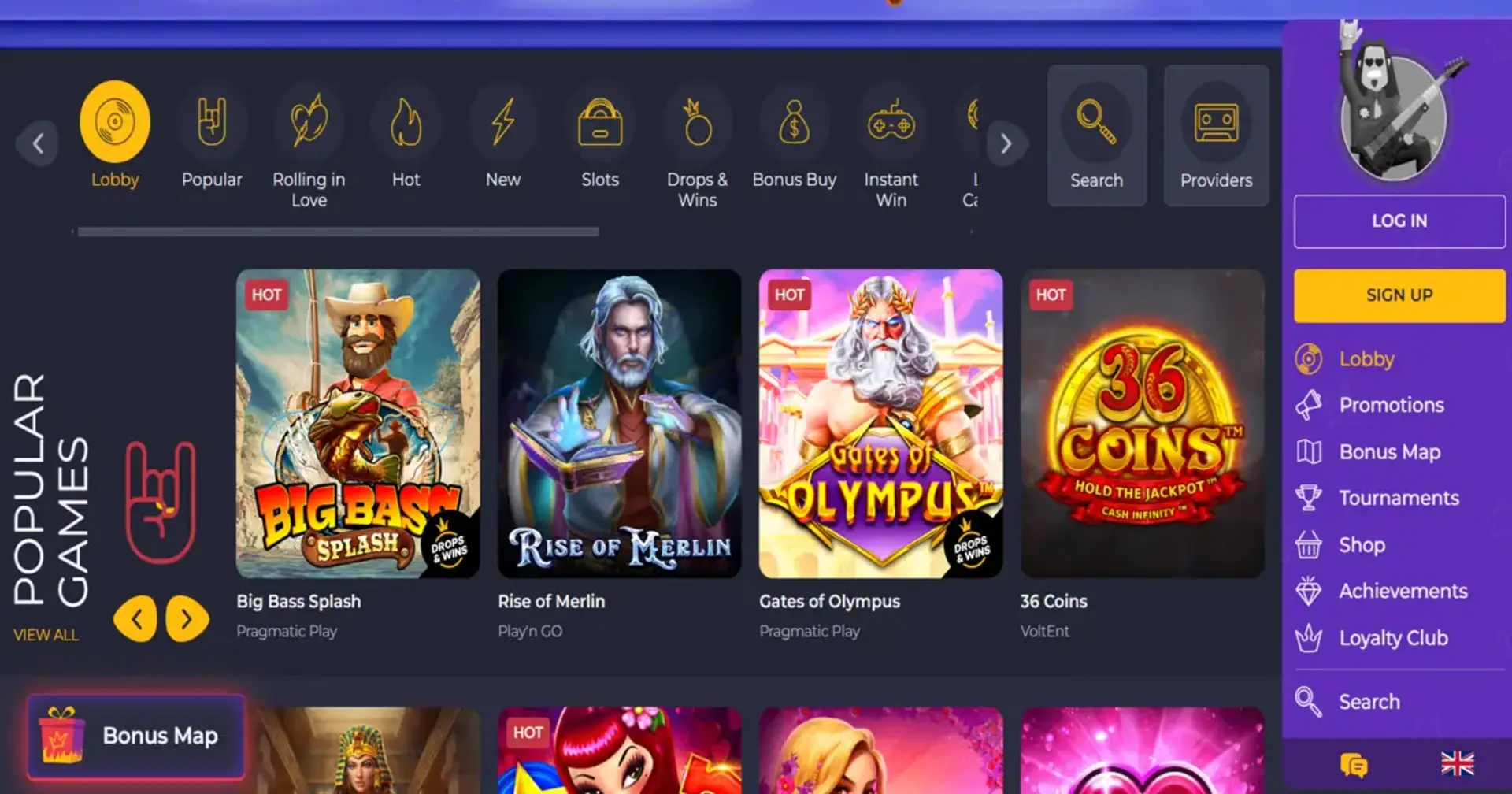Open the Drops & Wins category

[697, 121]
